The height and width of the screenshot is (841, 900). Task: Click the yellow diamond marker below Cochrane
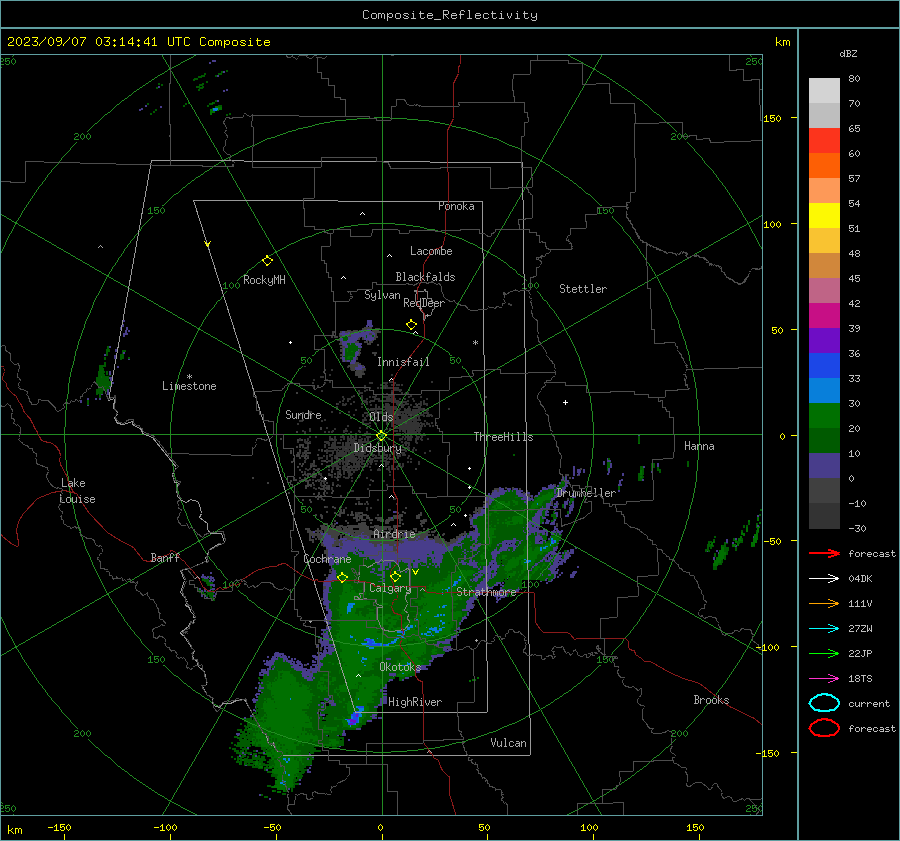point(342,578)
